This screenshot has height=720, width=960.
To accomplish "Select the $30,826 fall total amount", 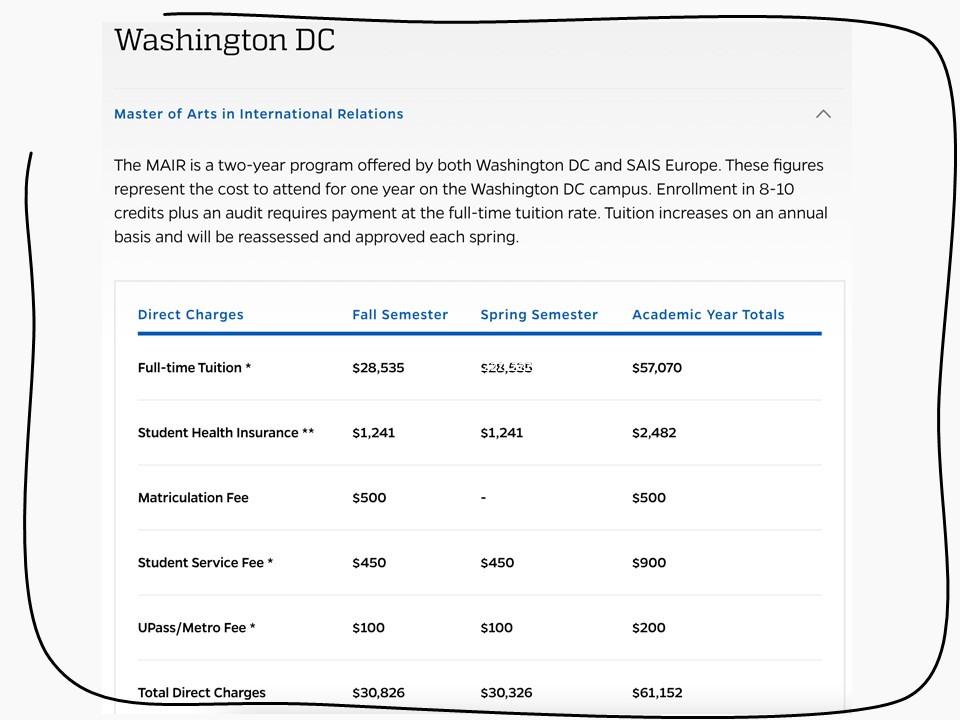I will click(x=378, y=693).
